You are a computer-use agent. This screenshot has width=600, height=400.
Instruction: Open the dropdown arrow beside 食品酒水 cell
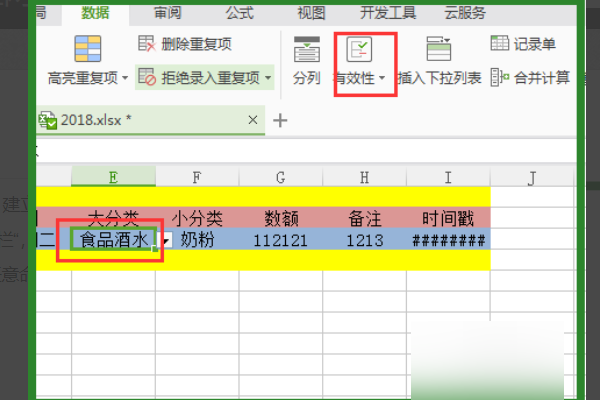click(166, 241)
